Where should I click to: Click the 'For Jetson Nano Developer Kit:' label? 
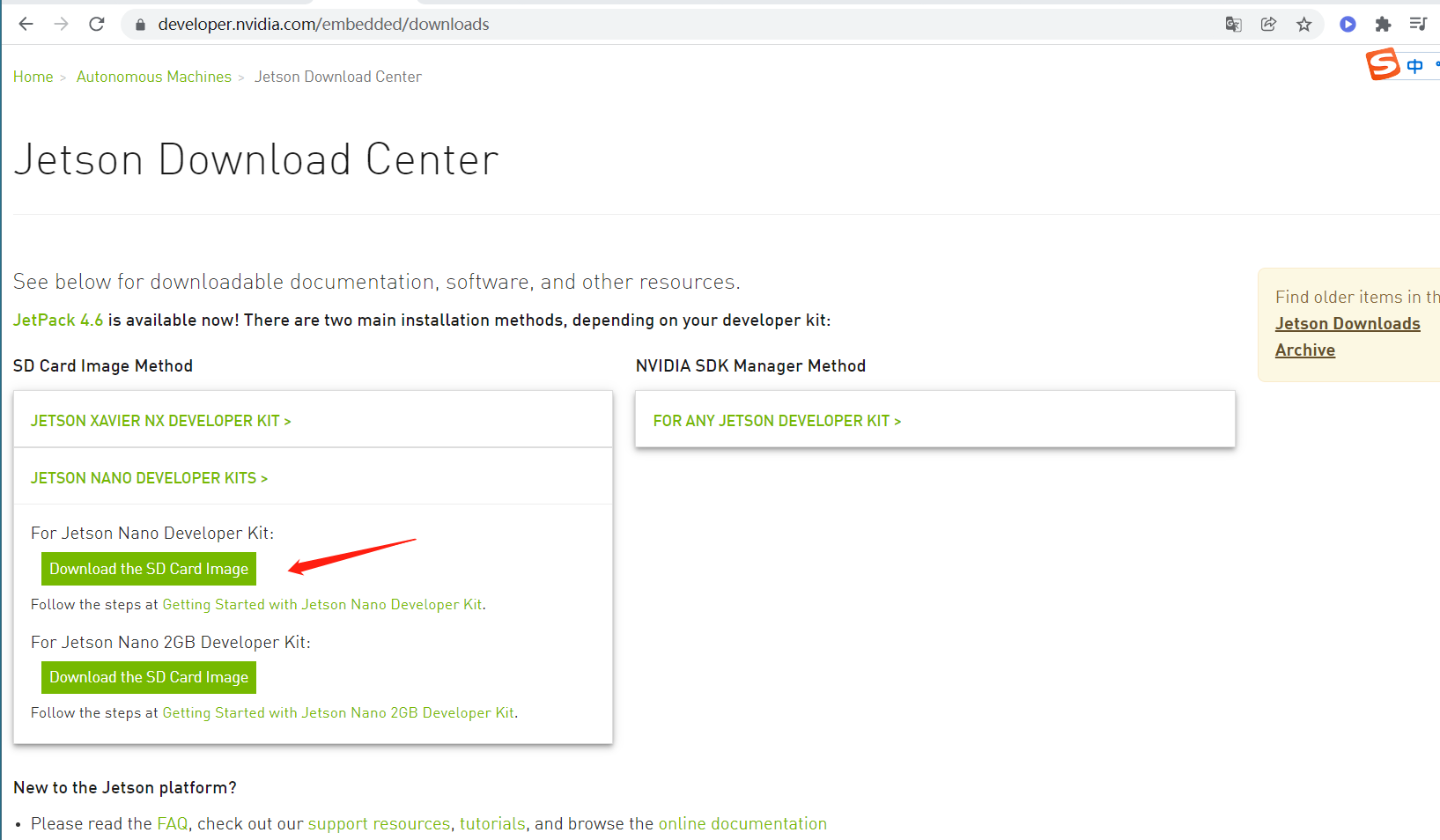tap(152, 533)
